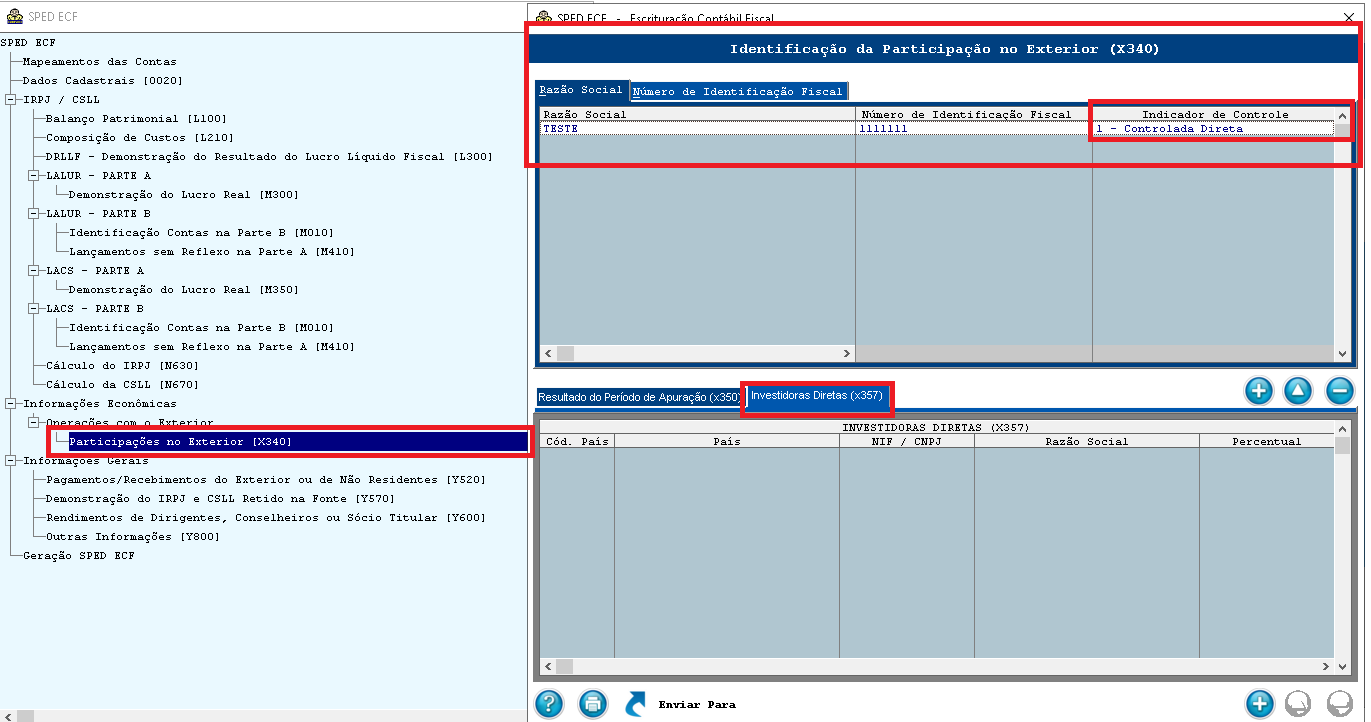Click the Enviar Para label

697,704
